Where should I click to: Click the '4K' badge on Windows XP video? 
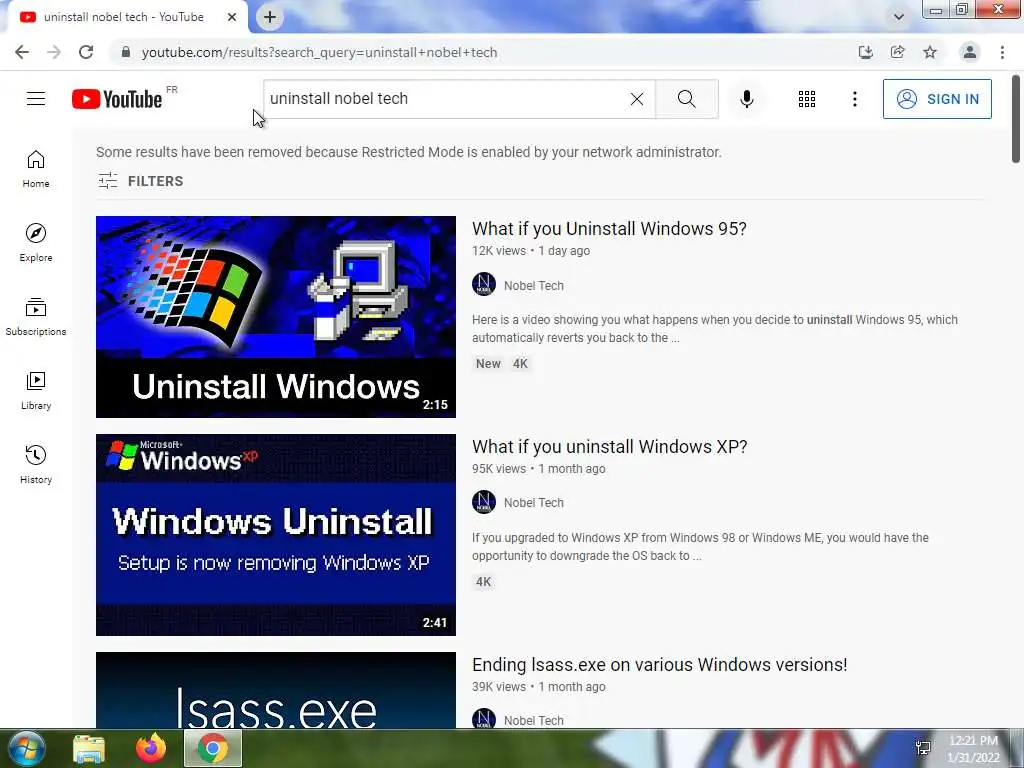pyautogui.click(x=483, y=582)
